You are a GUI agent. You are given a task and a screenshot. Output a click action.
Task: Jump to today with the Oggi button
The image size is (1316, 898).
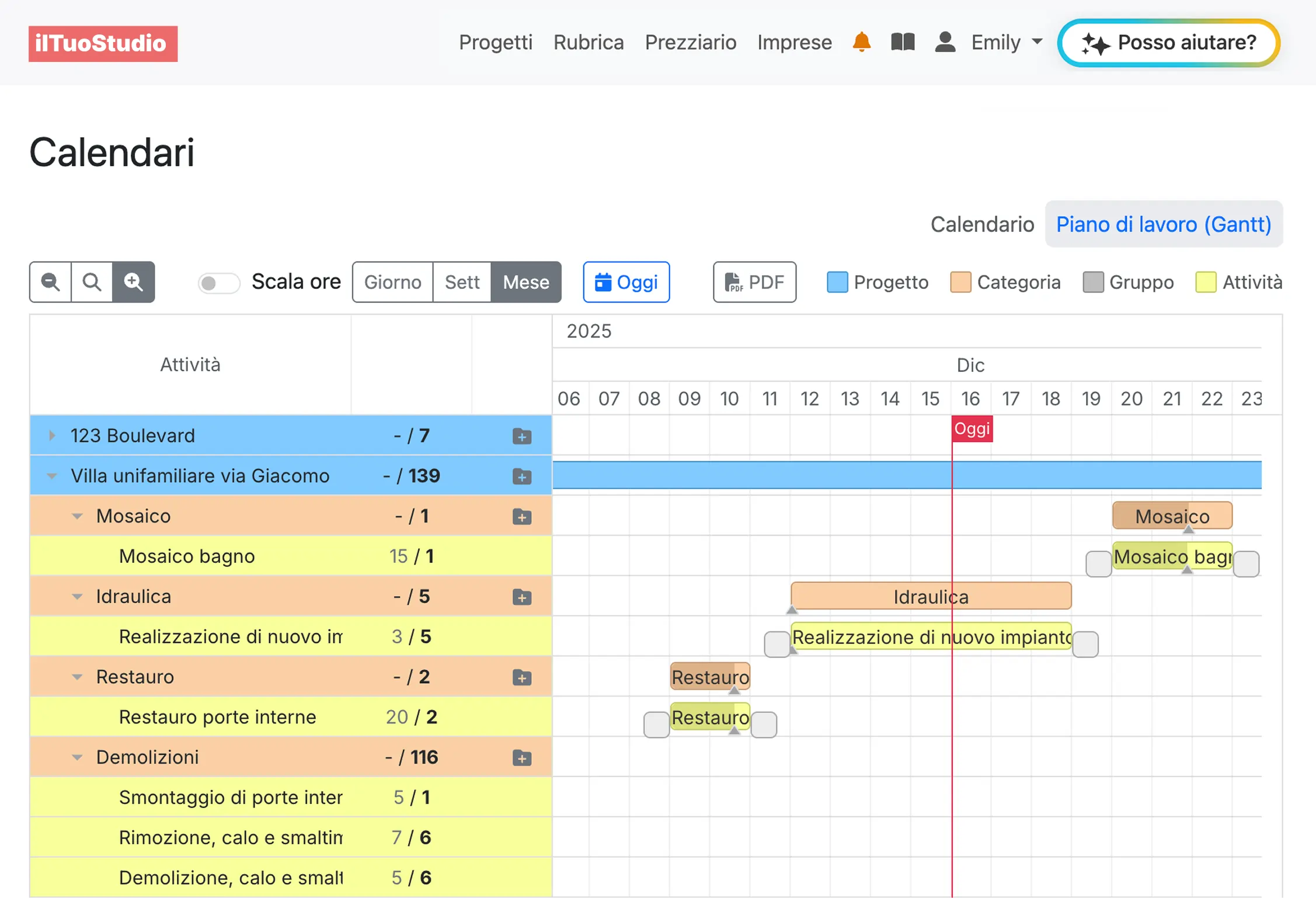coord(626,282)
